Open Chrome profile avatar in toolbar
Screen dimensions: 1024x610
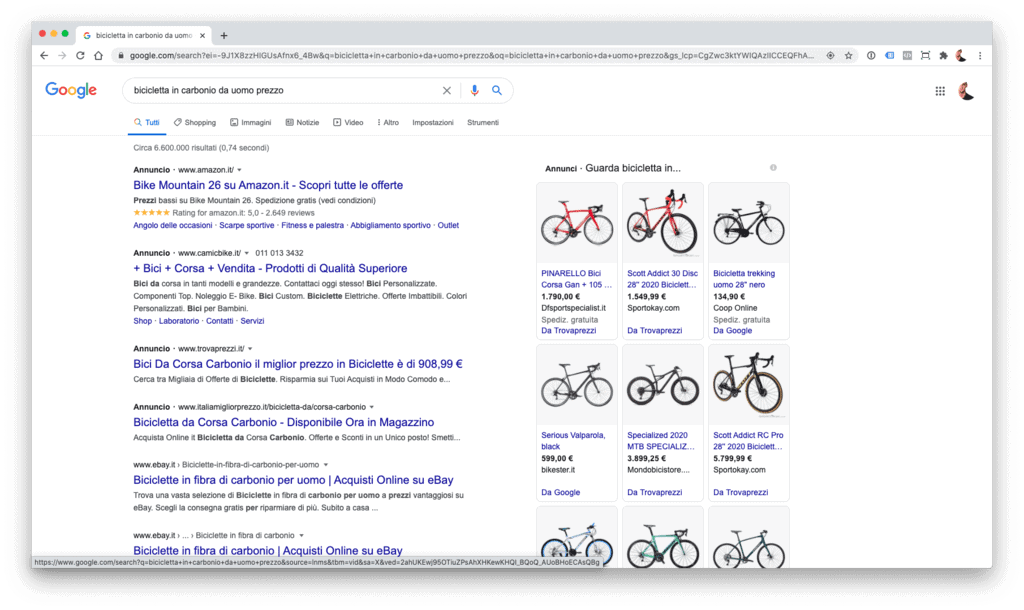961,56
